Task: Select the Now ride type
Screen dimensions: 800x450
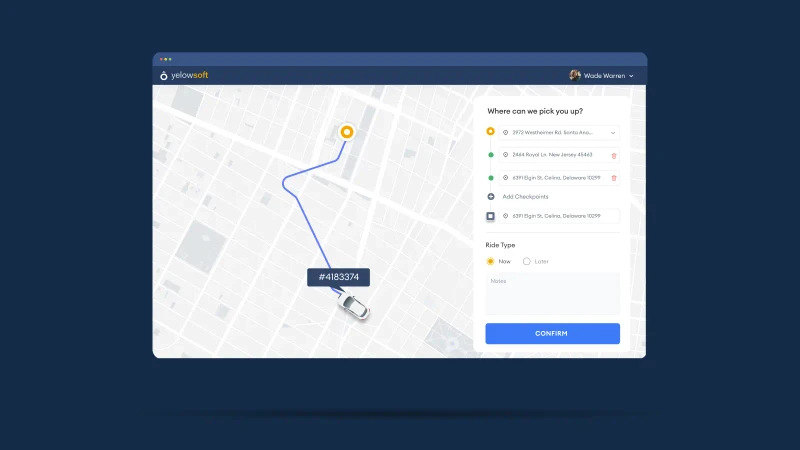Action: click(x=490, y=261)
